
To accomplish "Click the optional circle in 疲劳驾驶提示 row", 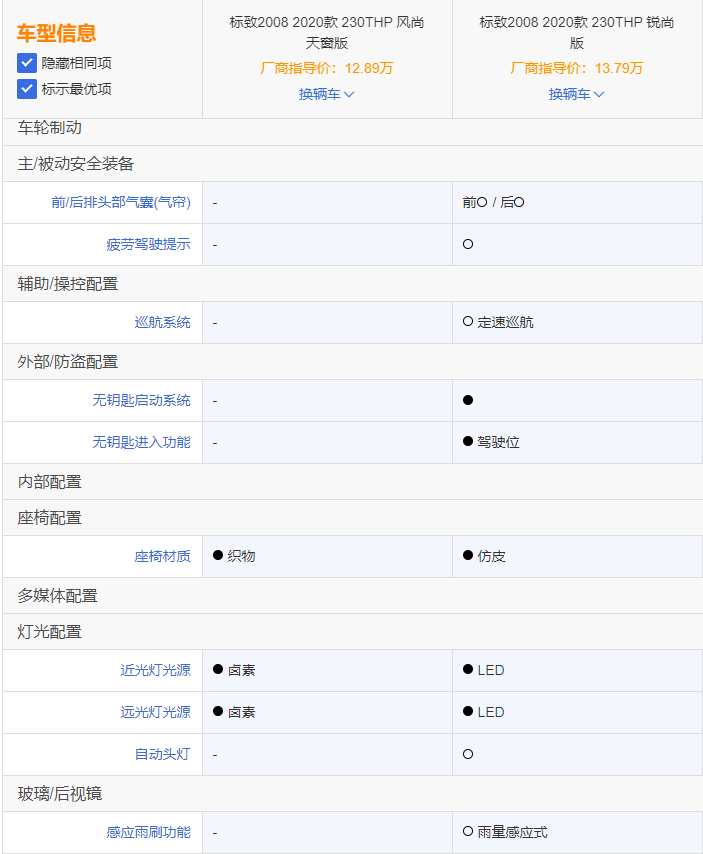I will 468,244.
